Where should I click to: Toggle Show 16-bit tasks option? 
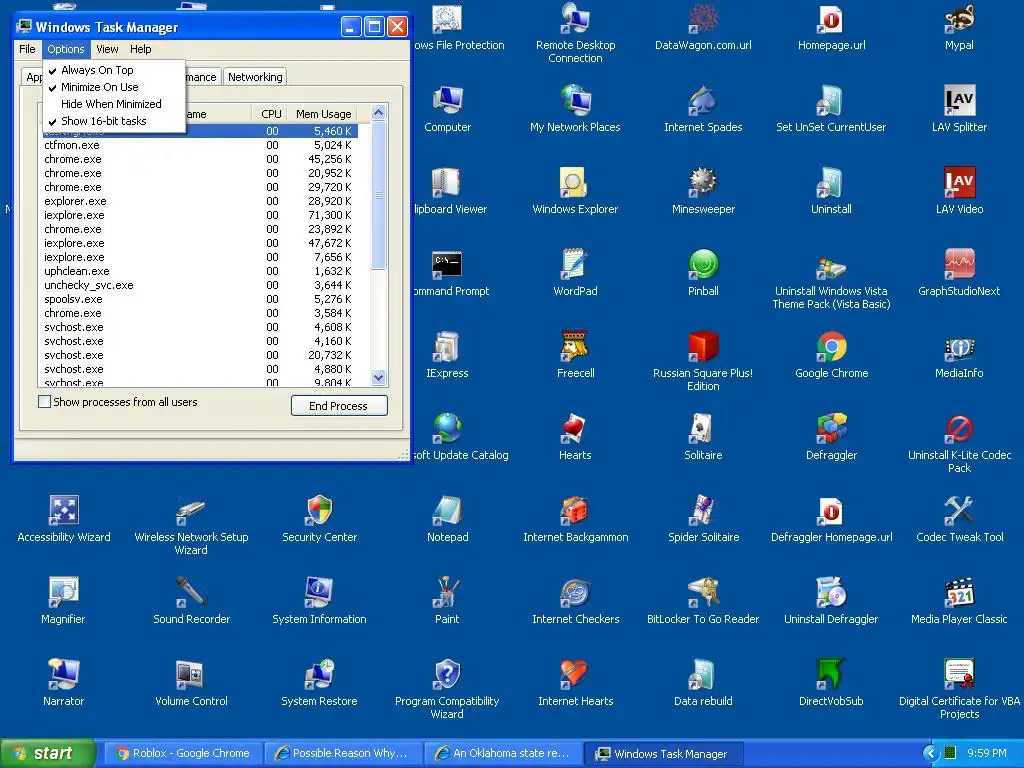[x=114, y=121]
